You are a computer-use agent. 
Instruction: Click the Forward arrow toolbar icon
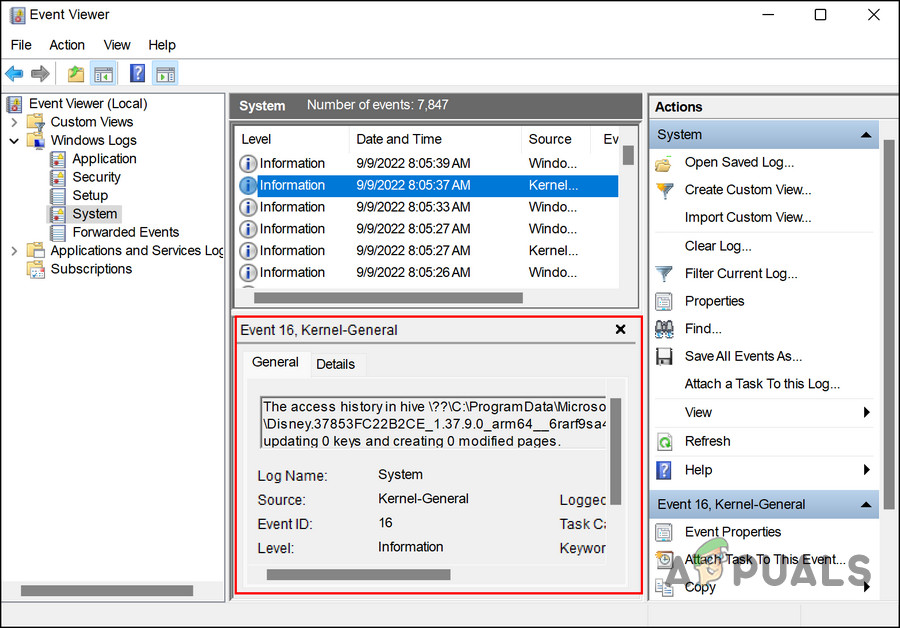tap(40, 73)
